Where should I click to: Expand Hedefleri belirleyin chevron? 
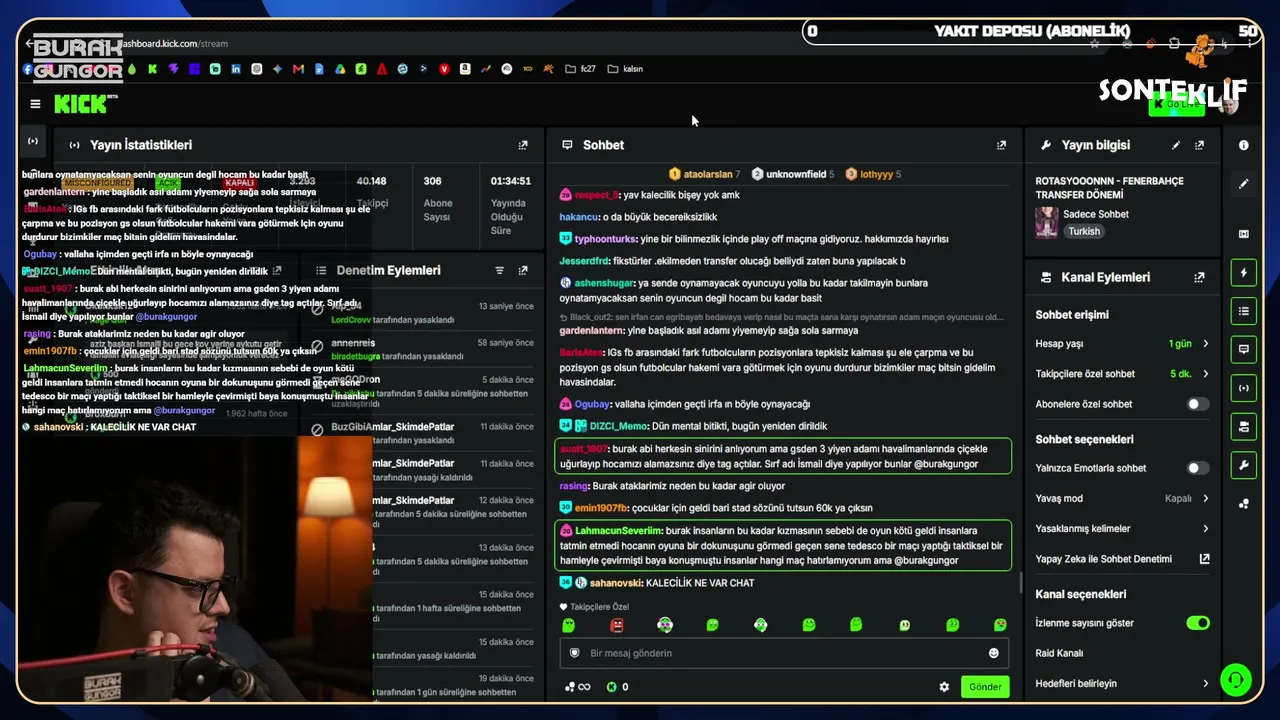click(x=1205, y=684)
